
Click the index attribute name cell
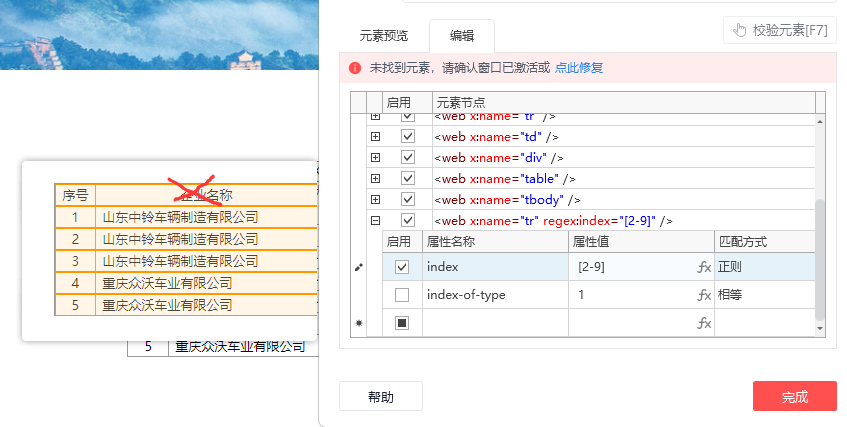pyautogui.click(x=495, y=267)
